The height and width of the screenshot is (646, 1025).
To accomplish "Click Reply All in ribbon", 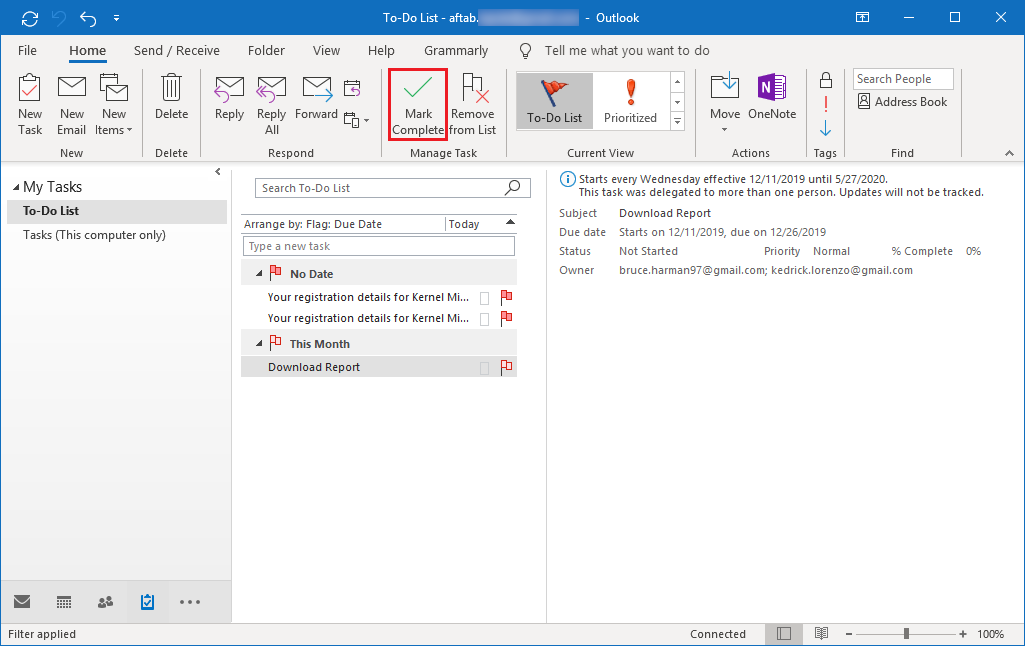I will [271, 105].
